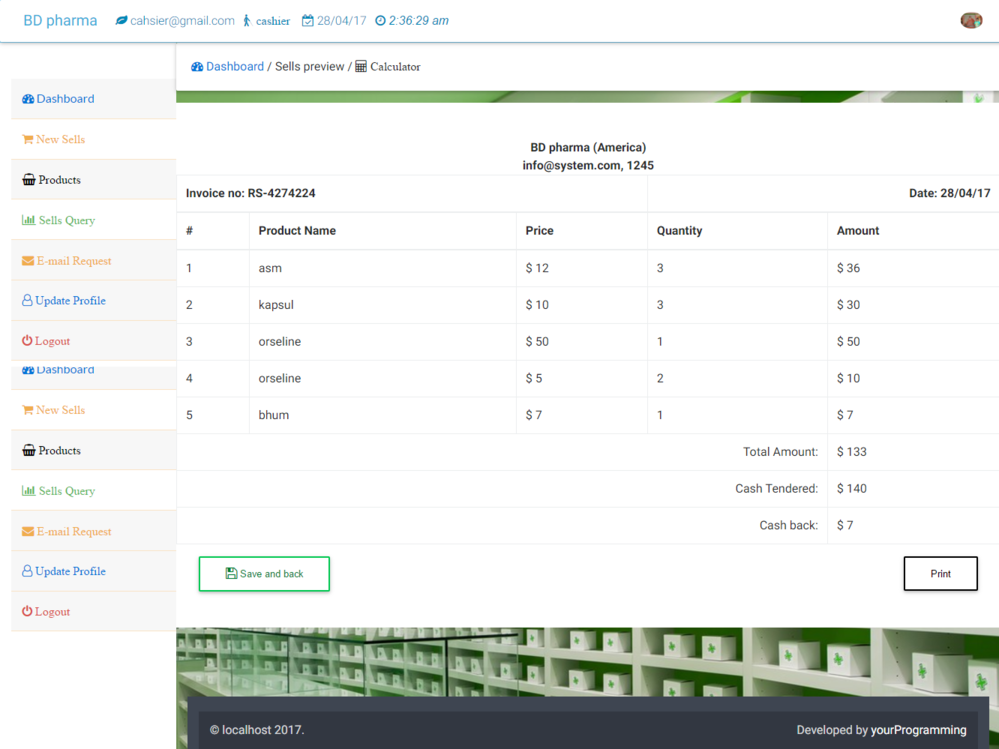This screenshot has height=749, width=999.
Task: Open the user avatar in the top-right corner
Action: 970,21
